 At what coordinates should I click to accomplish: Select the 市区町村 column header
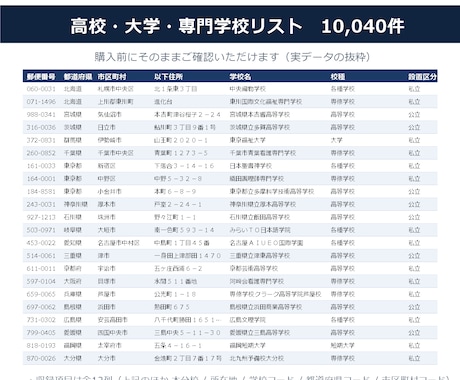click(x=112, y=77)
